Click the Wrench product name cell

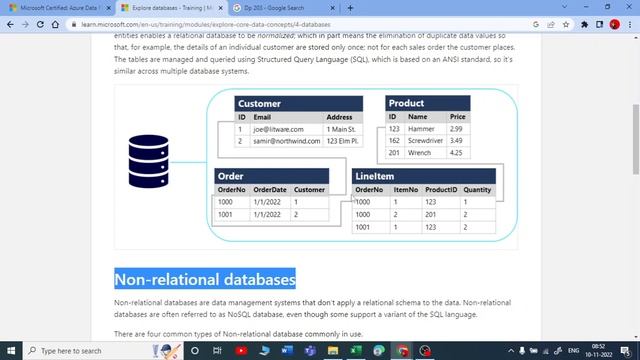[425, 153]
